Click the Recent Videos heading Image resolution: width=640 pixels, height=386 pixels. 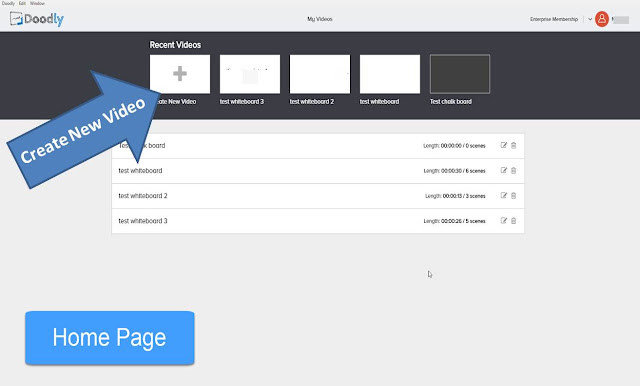coord(175,45)
